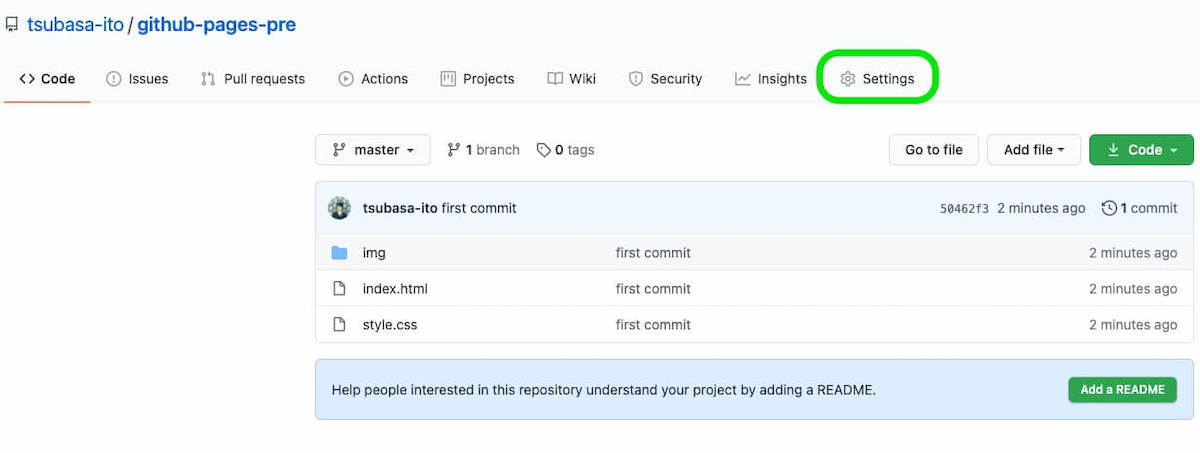Open the latest 'first commit' message in commit bar
Image resolution: width=1200 pixels, height=453 pixels.
pyautogui.click(x=479, y=208)
